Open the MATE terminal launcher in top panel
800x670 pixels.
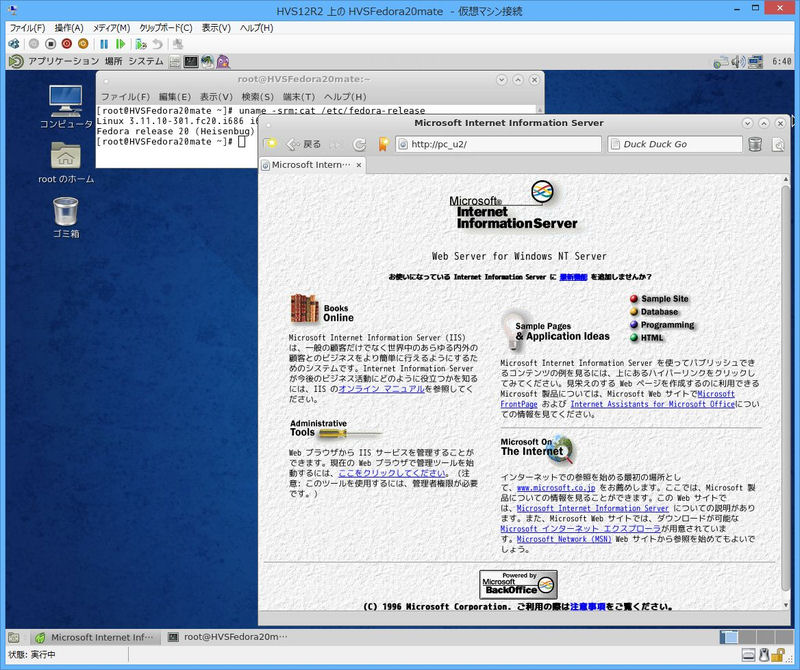click(x=191, y=62)
